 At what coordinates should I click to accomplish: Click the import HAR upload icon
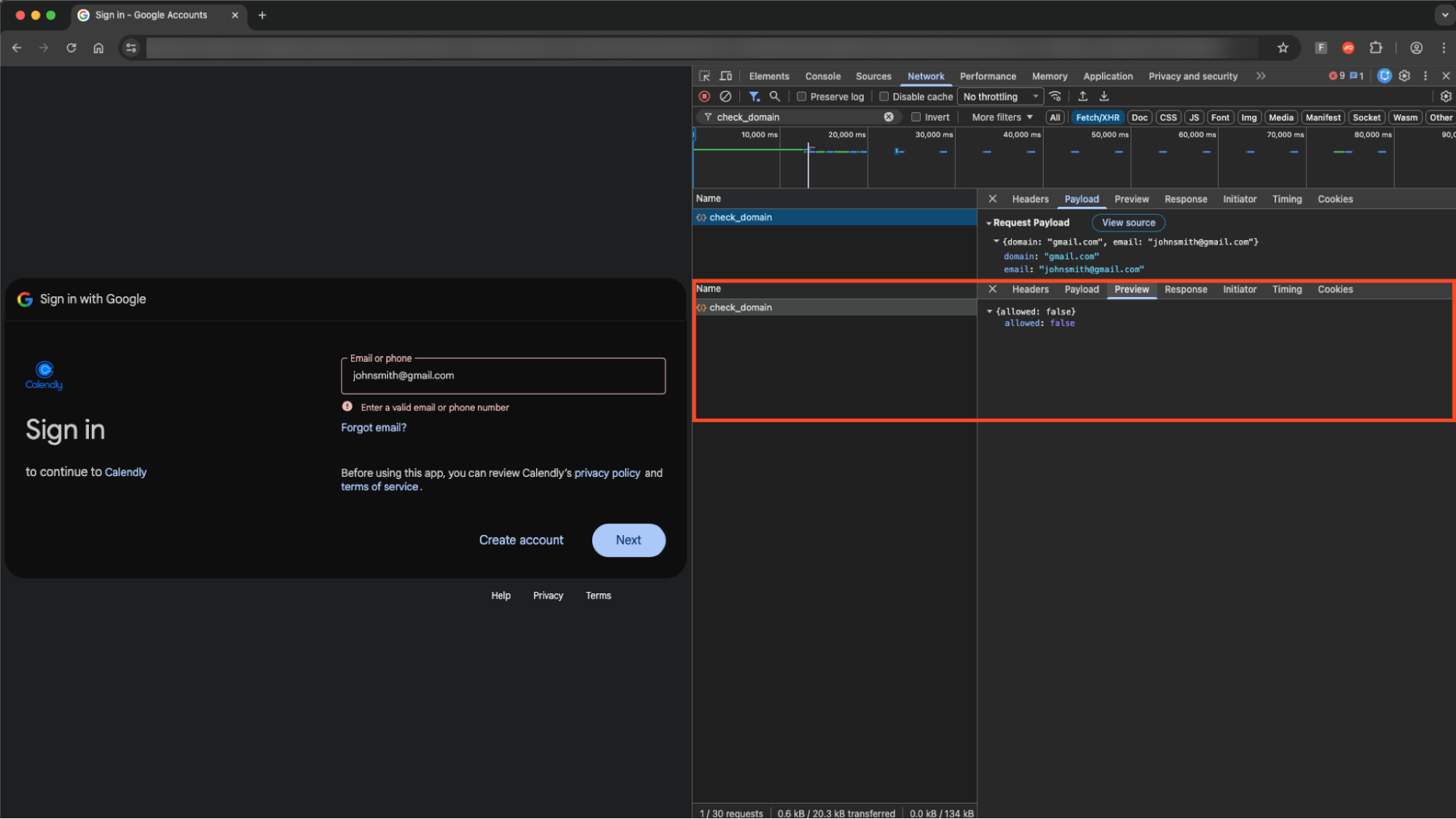1083,96
